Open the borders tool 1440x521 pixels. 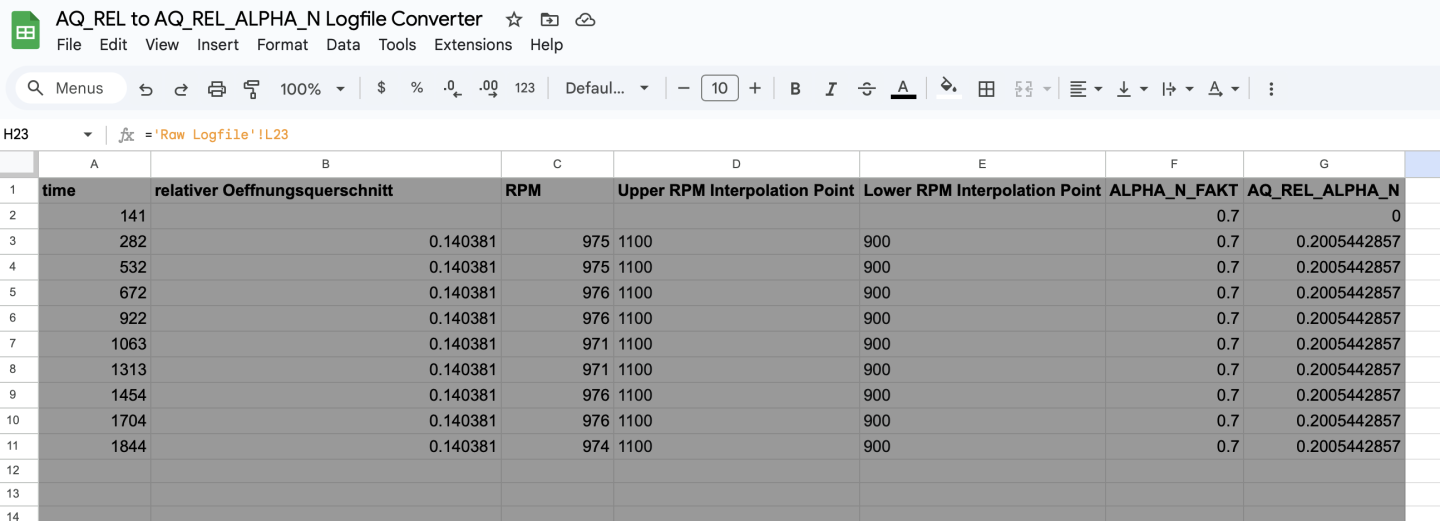pyautogui.click(x=986, y=89)
